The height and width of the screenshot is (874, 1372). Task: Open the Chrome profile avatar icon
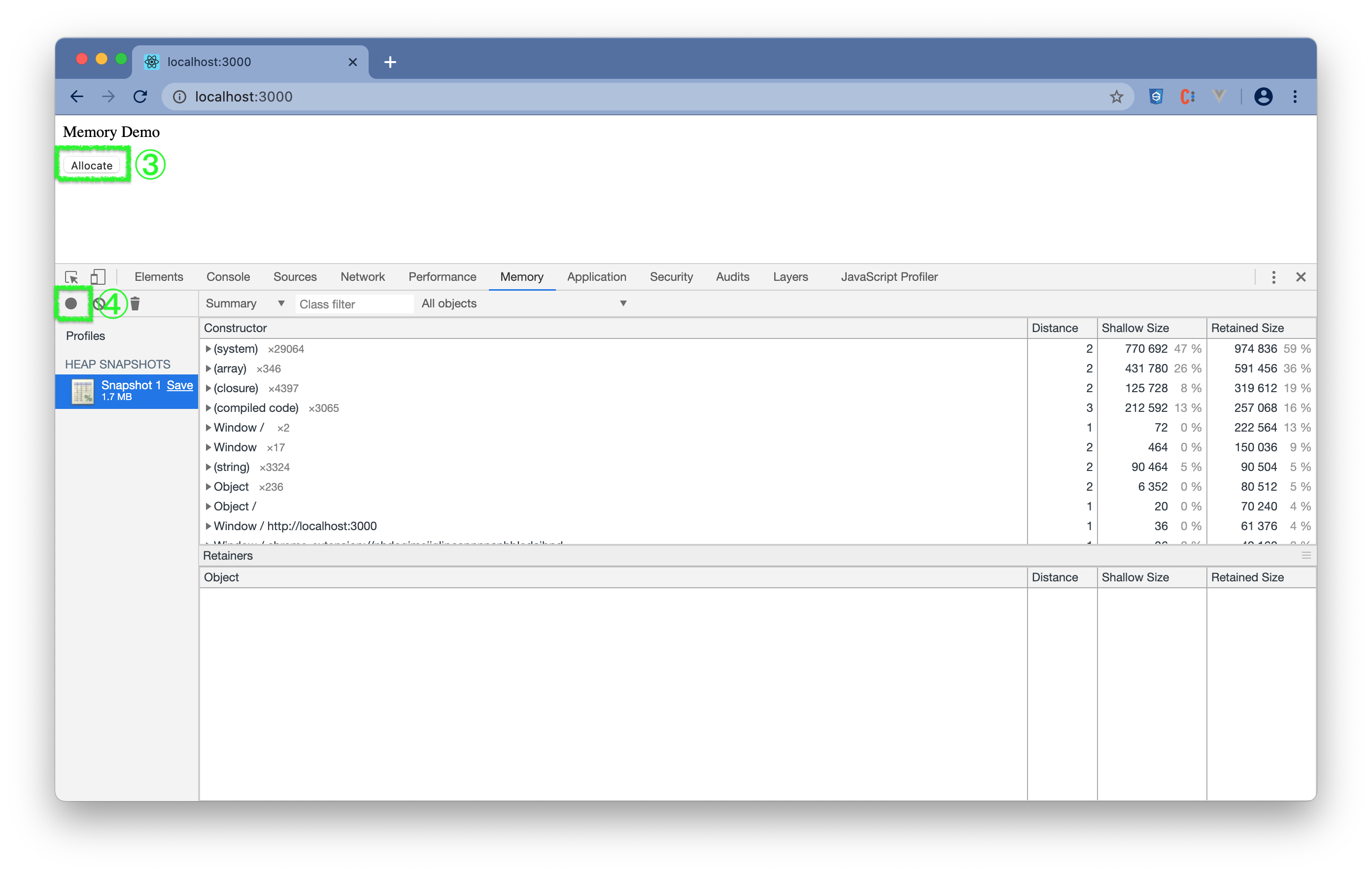1263,97
